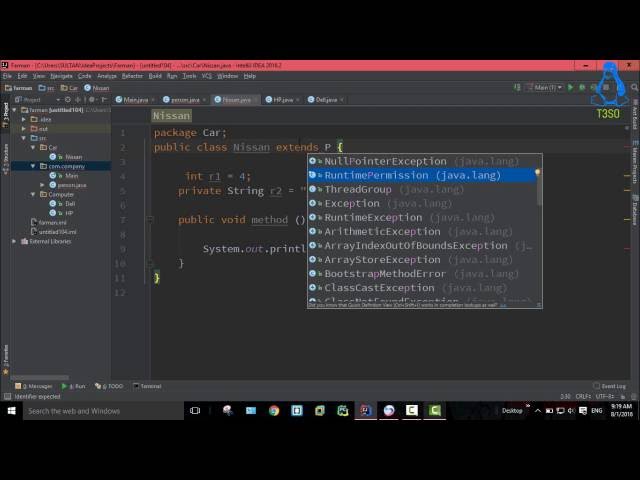Viewport: 640px width, 480px height.
Task: Open the Build menu
Action: pos(155,76)
